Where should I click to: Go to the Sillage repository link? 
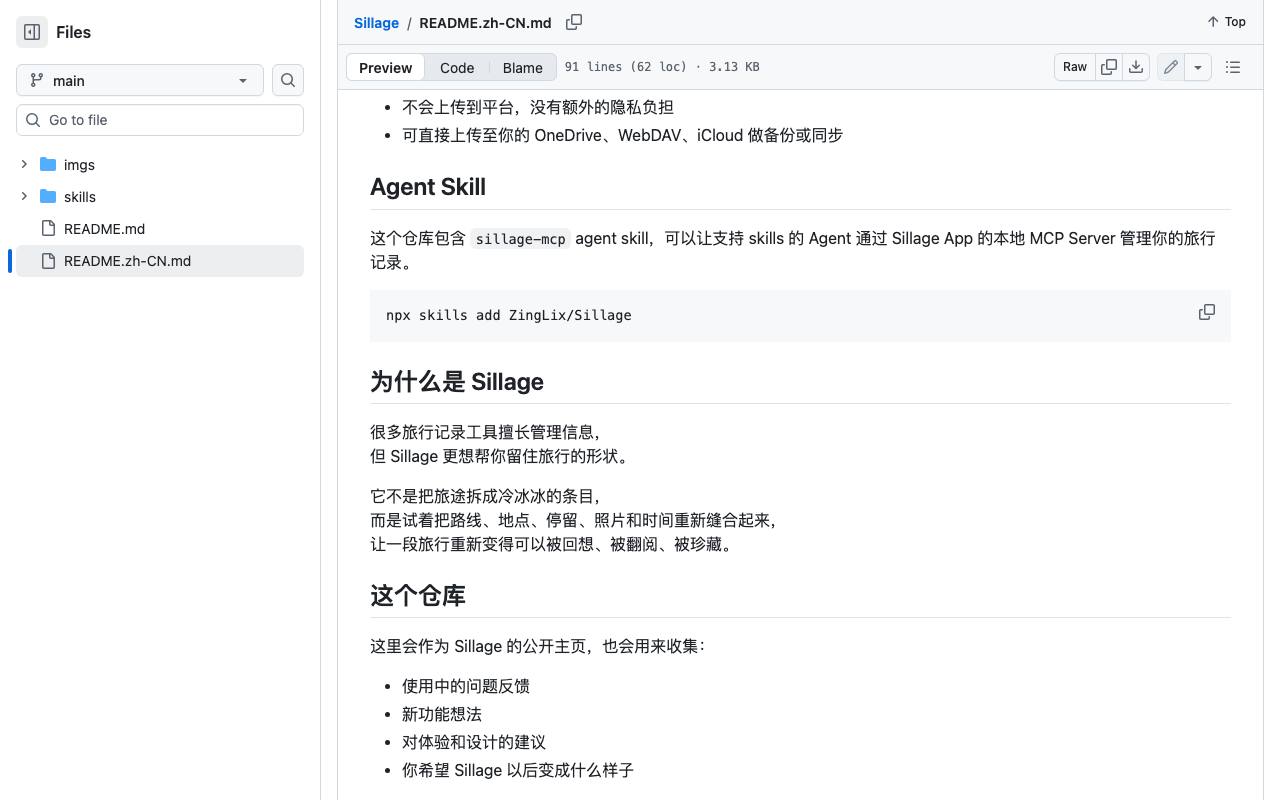click(376, 22)
